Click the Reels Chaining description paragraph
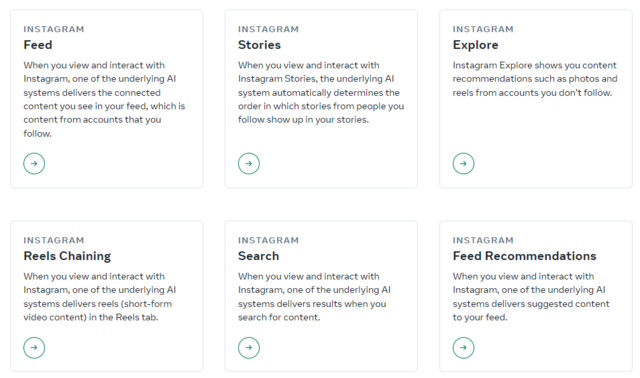Image resolution: width=640 pixels, height=378 pixels. pos(100,297)
